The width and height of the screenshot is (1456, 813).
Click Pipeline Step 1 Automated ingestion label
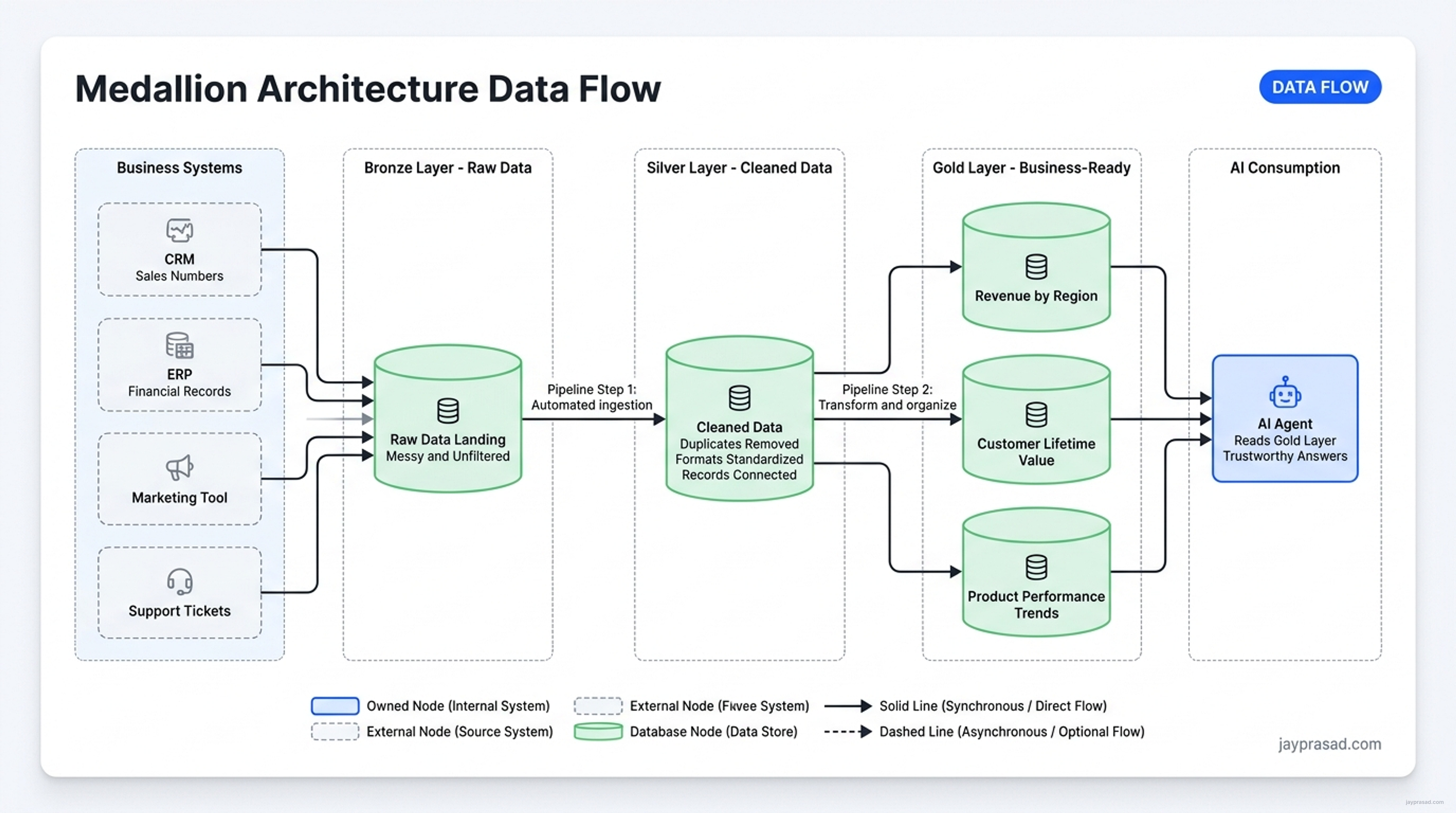point(592,397)
